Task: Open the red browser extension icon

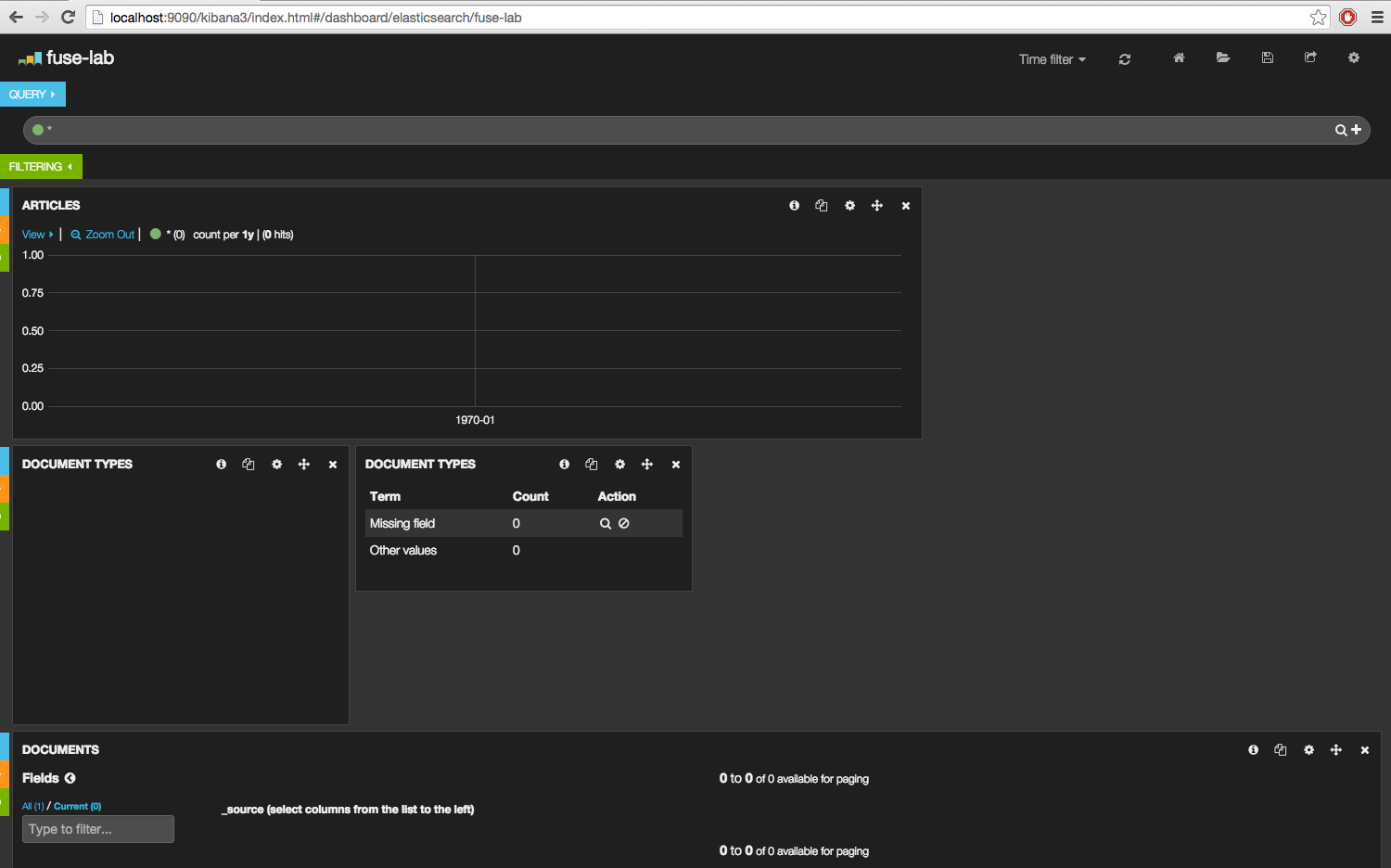Action: tap(1348, 17)
